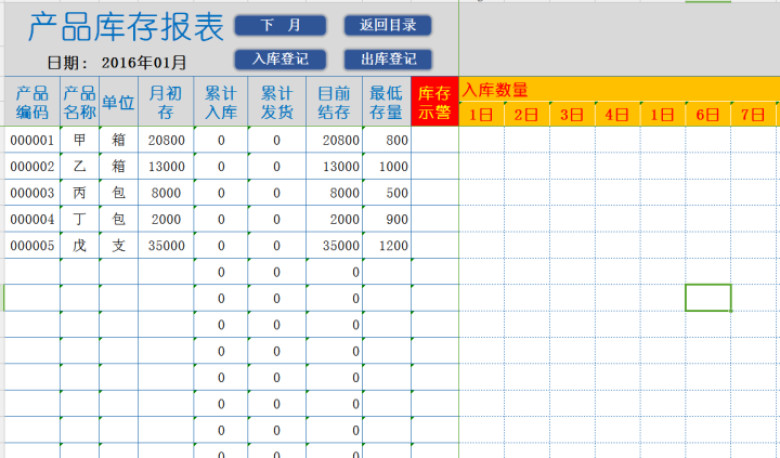Viewport: 780px width, 458px height.
Task: Select the 目前结存 cell for 丁
Action: tap(334, 219)
